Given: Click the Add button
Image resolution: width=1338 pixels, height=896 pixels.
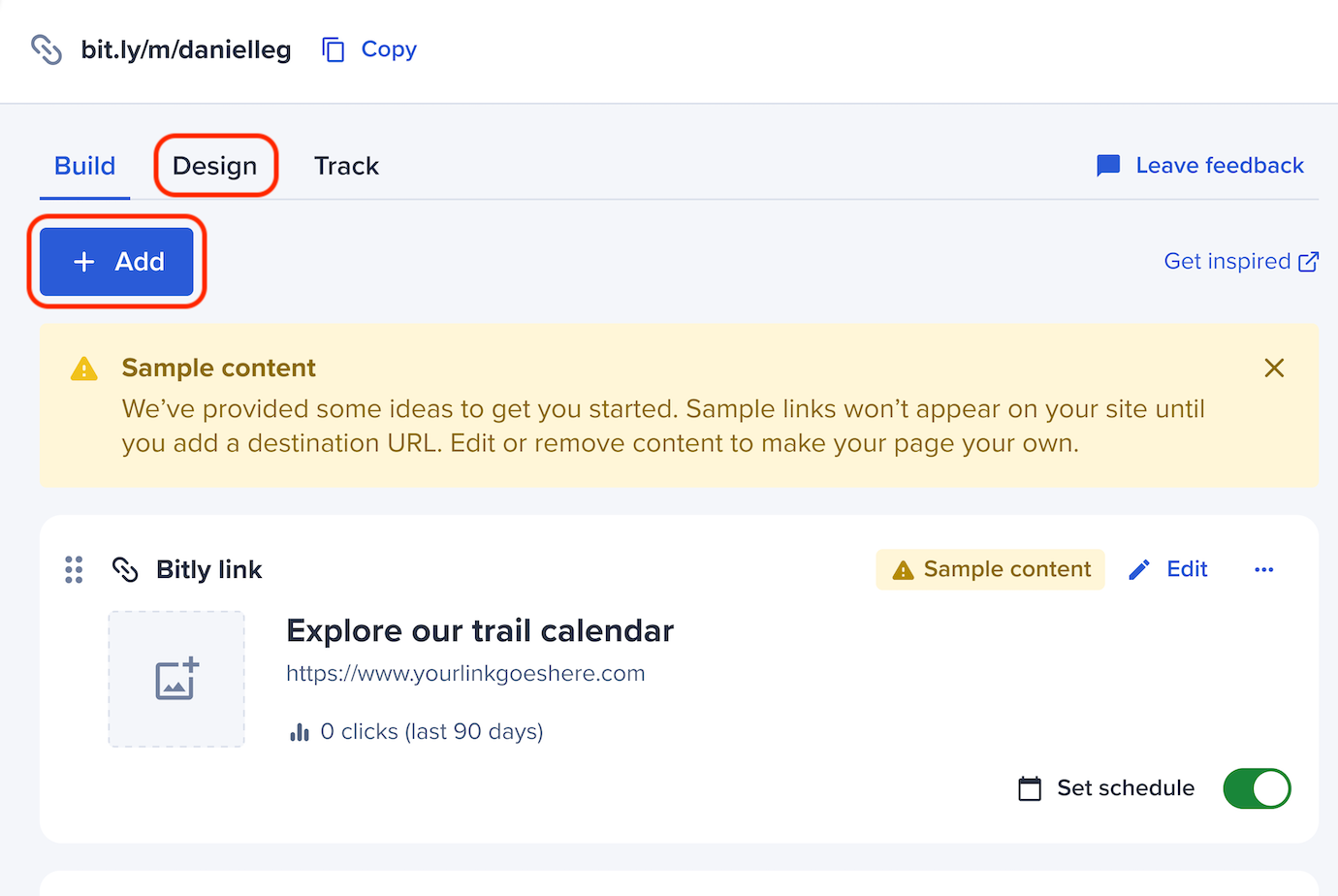Looking at the screenshot, I should 116,261.
